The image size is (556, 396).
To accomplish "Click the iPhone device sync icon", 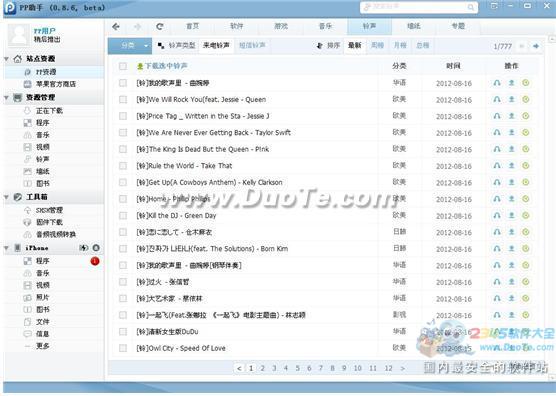I will [x=84, y=248].
